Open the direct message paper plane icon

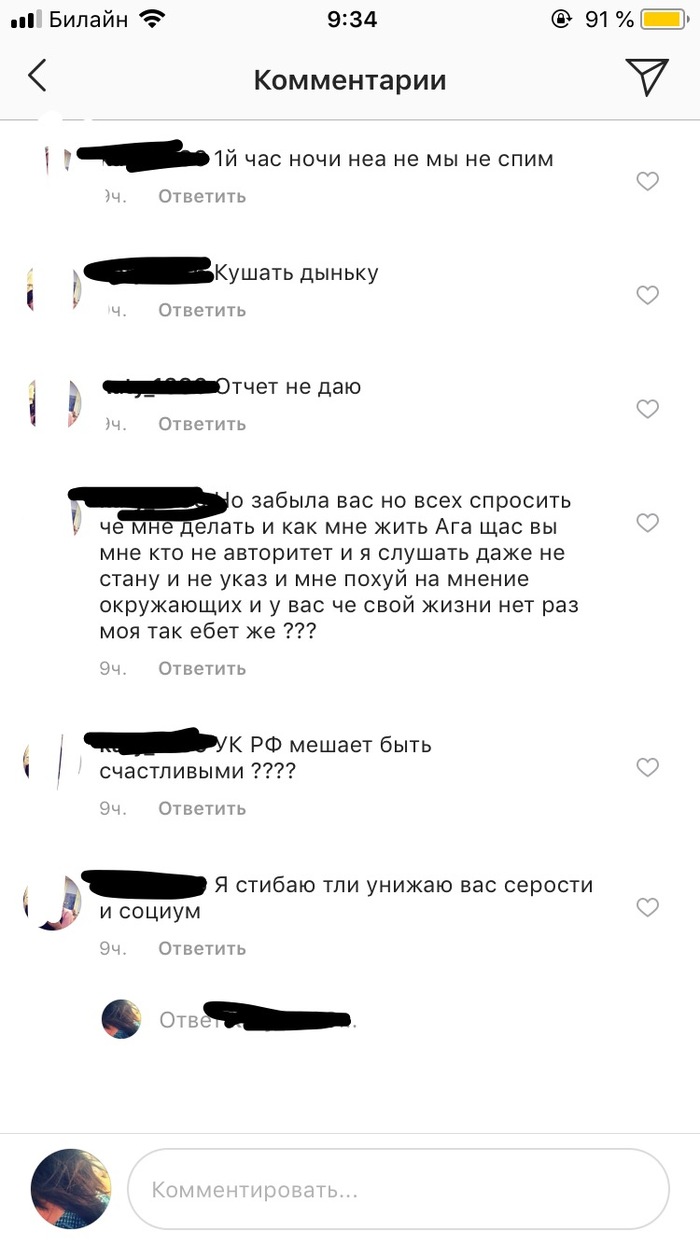(x=646, y=77)
